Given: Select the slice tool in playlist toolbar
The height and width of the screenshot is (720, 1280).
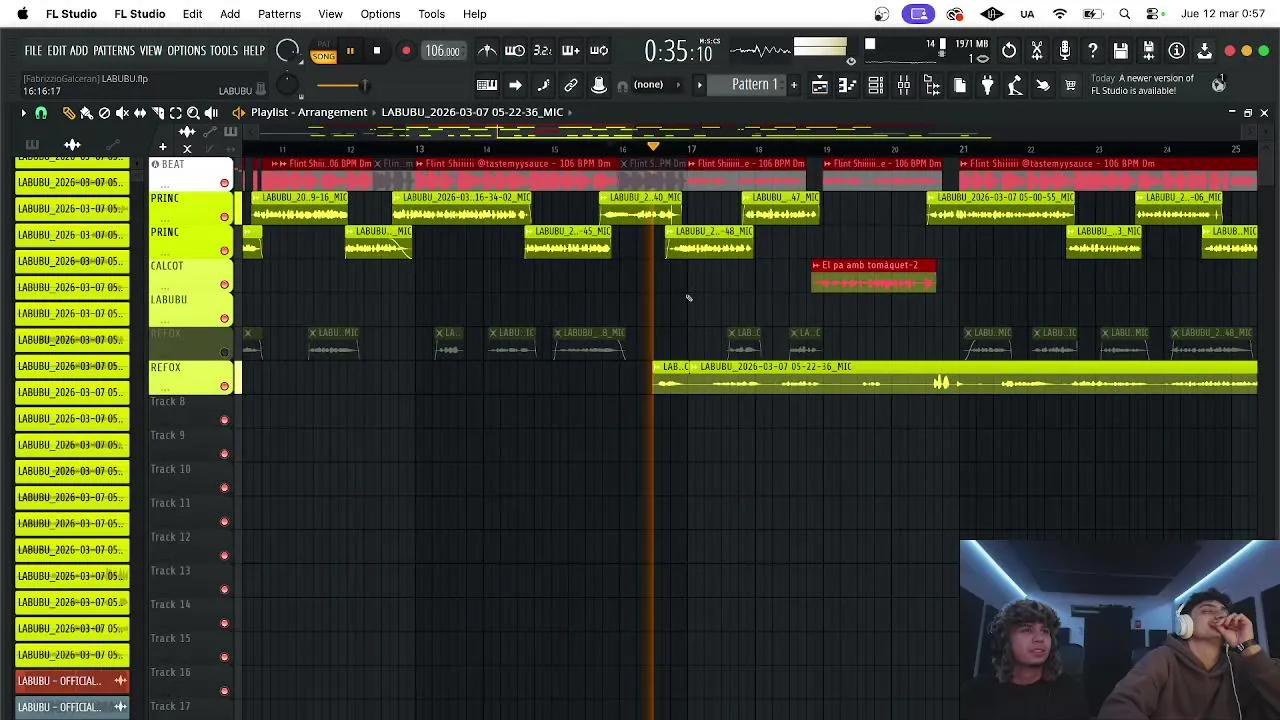Looking at the screenshot, I should click(x=158, y=113).
